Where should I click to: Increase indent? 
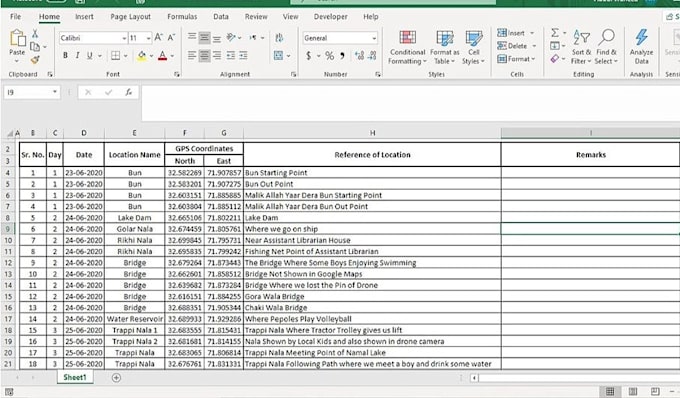[243, 55]
